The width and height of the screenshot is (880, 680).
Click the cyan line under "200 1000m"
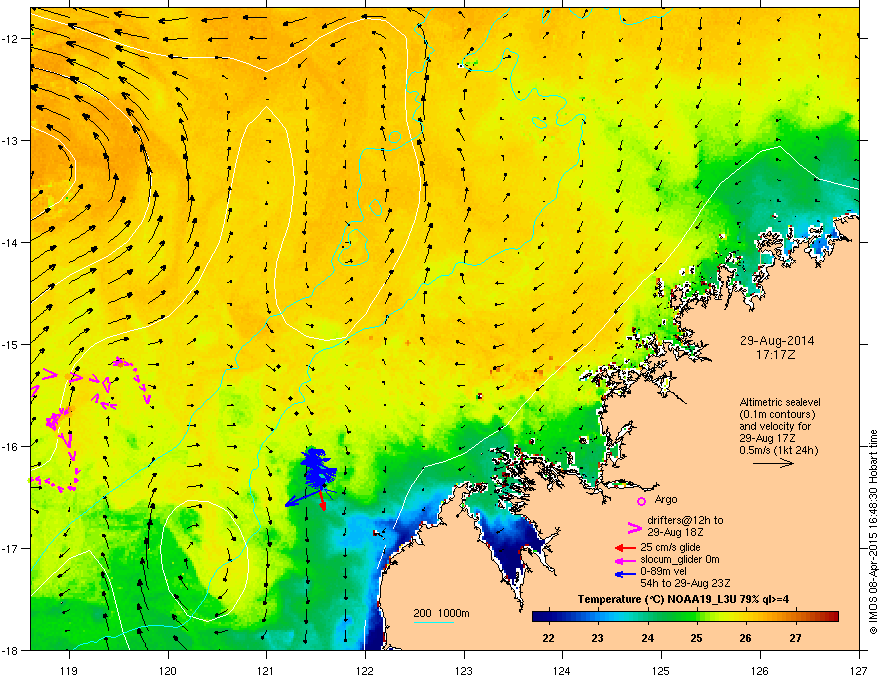[x=434, y=622]
